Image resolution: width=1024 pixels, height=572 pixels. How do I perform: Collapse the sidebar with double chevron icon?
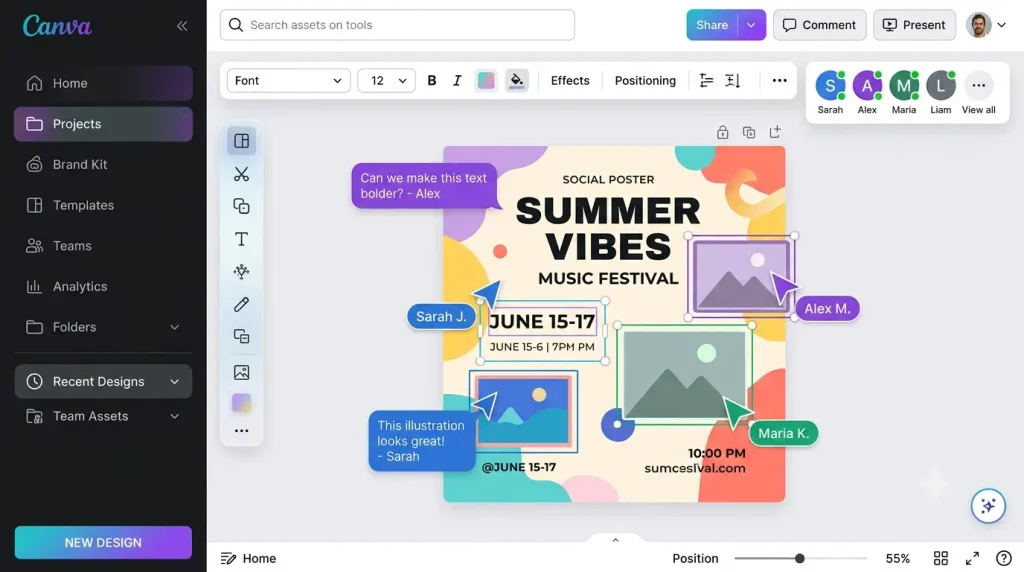pyautogui.click(x=182, y=26)
